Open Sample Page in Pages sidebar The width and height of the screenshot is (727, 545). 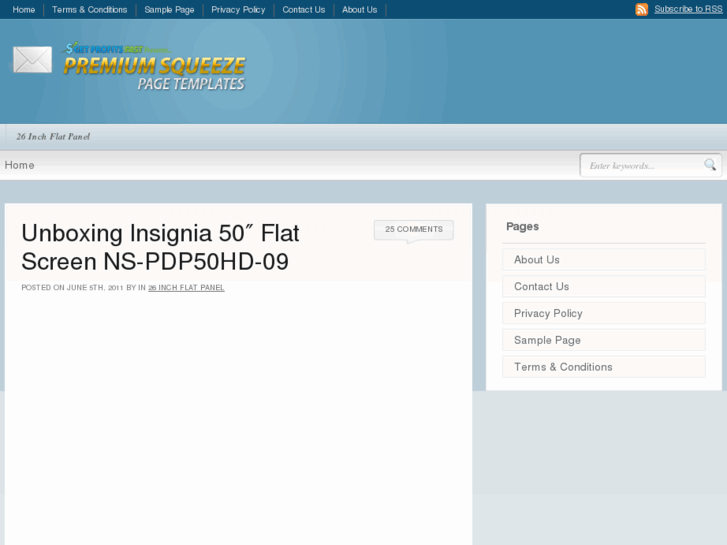click(604, 340)
